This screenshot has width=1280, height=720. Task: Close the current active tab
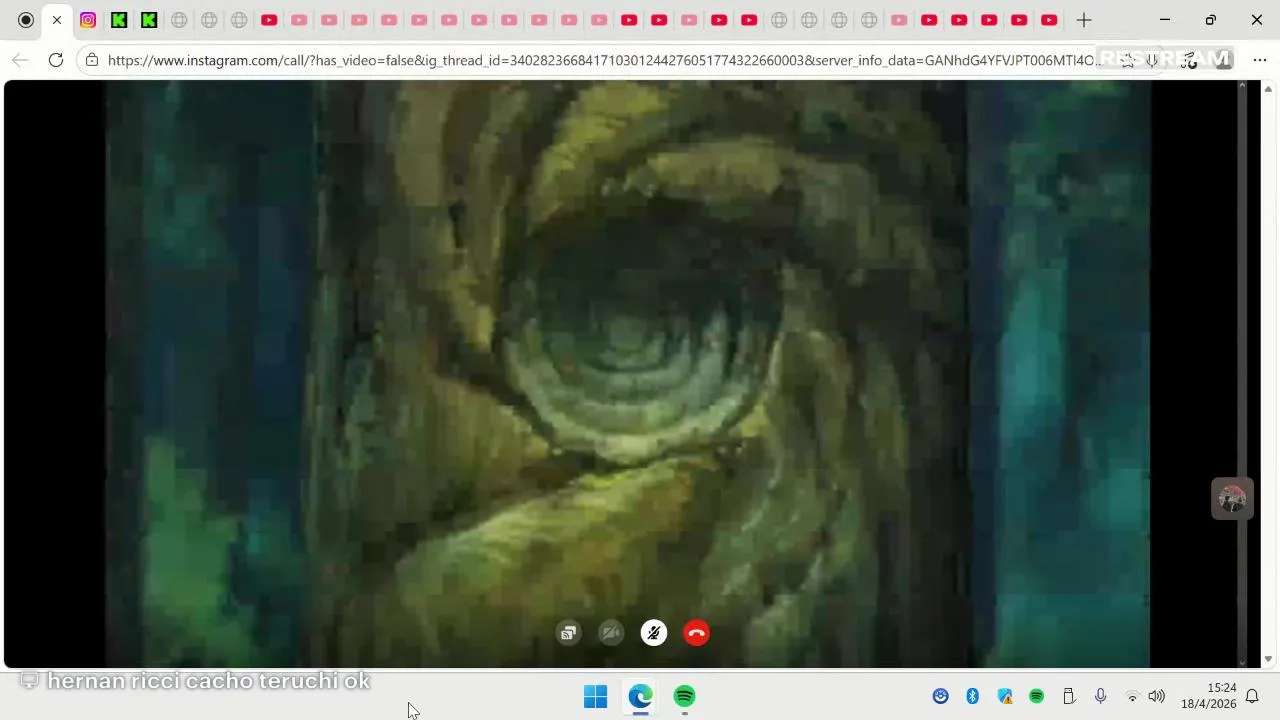pyautogui.click(x=57, y=20)
